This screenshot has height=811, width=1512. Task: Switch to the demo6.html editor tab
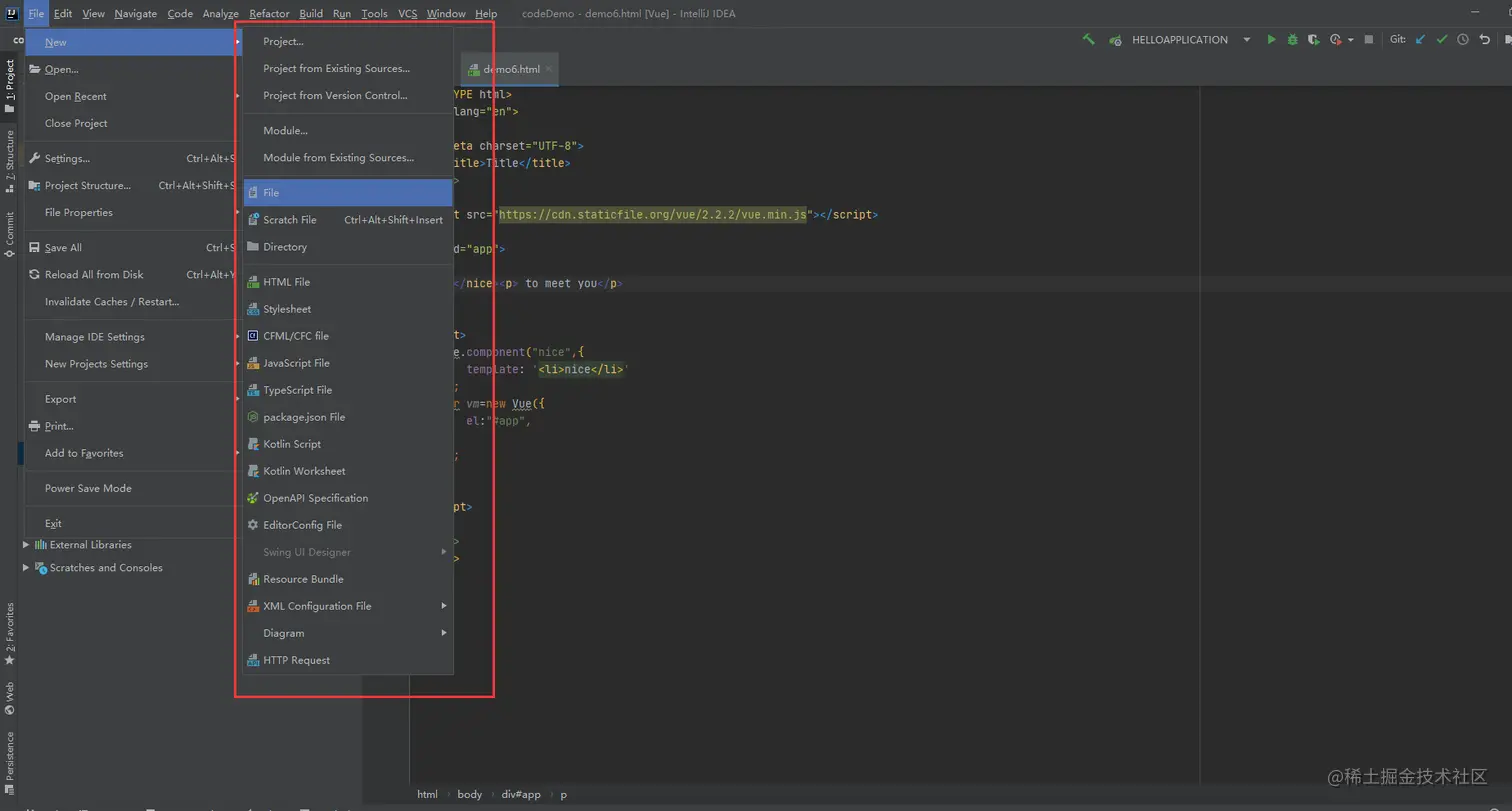click(x=510, y=70)
